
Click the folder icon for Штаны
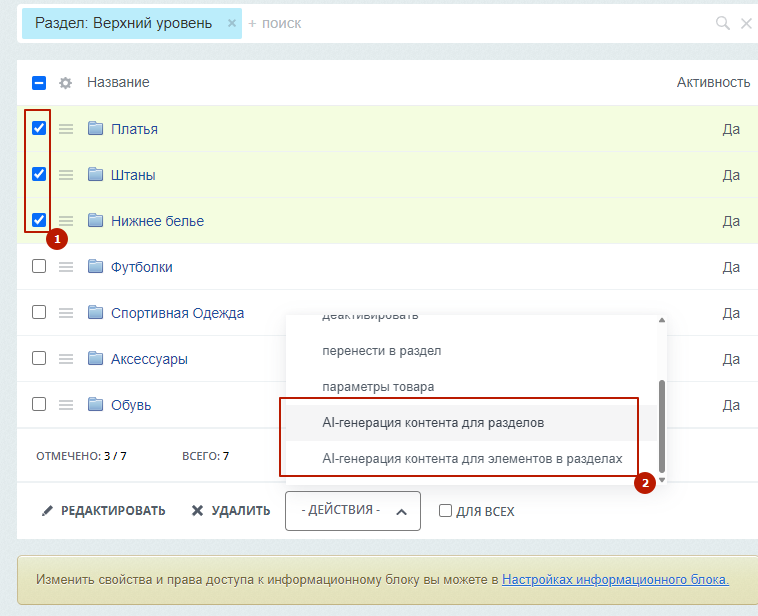click(95, 174)
